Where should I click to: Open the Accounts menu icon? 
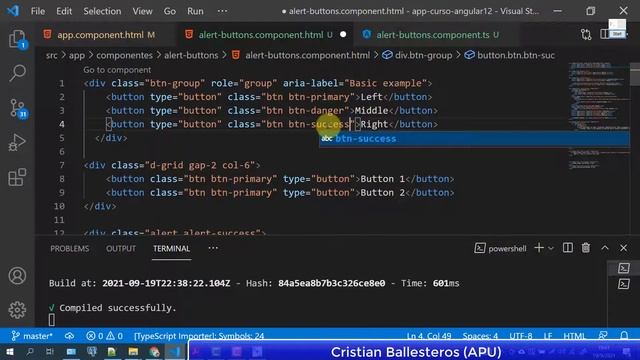(17, 276)
